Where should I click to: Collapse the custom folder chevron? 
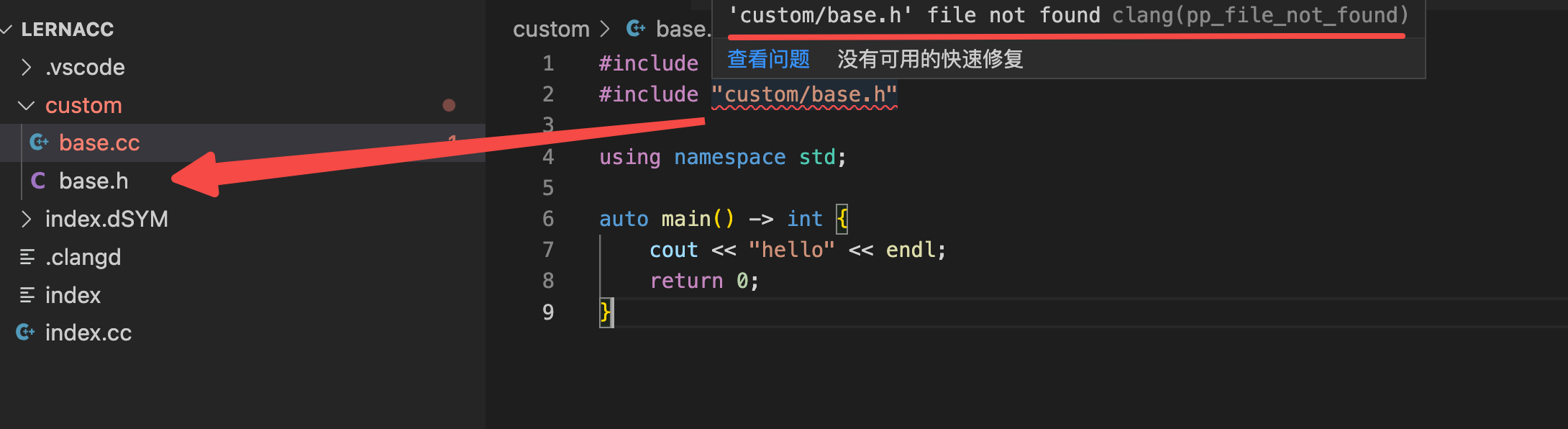[27, 105]
